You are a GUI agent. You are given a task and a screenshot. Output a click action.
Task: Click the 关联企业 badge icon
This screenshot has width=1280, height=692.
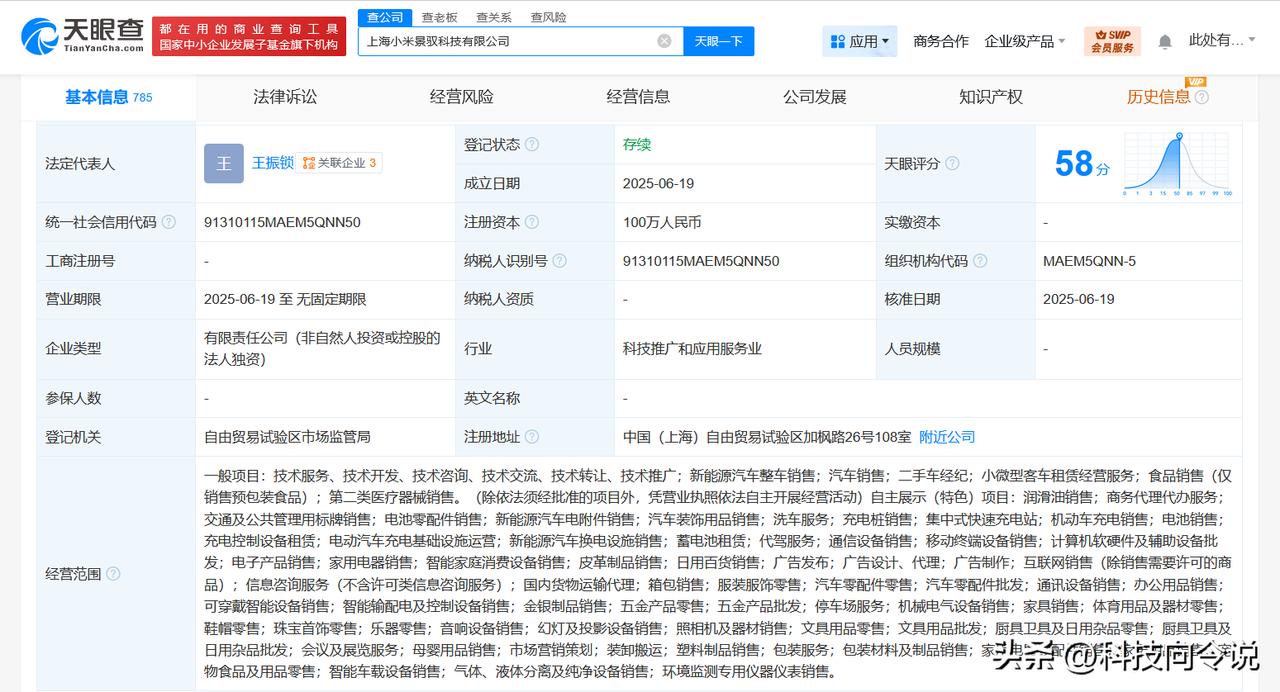tap(338, 163)
